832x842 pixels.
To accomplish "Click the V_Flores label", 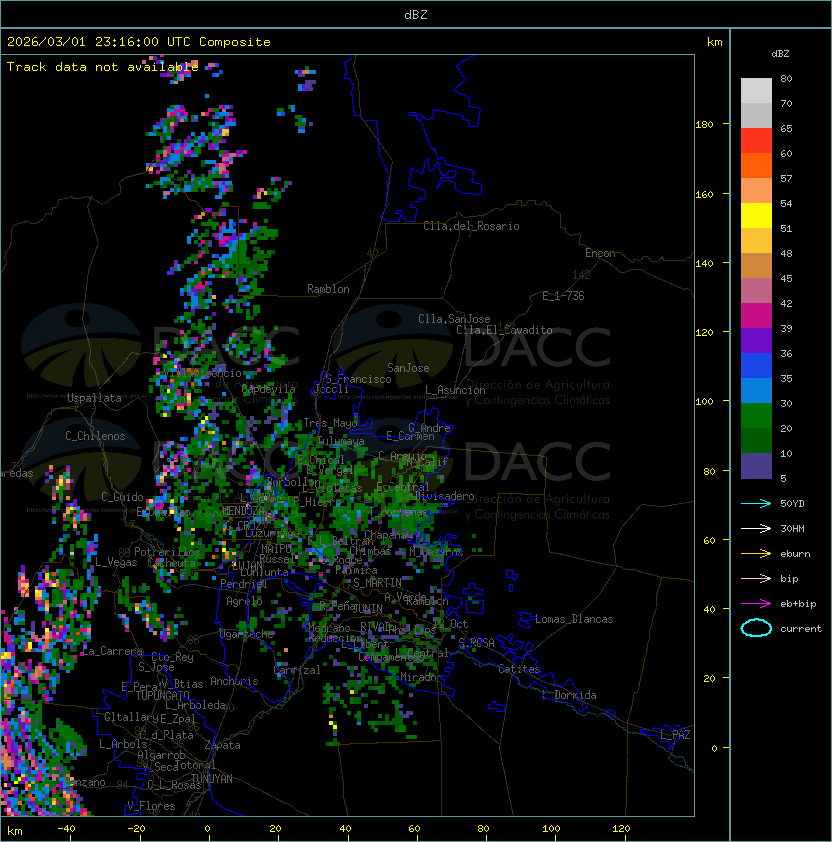I will (x=151, y=806).
